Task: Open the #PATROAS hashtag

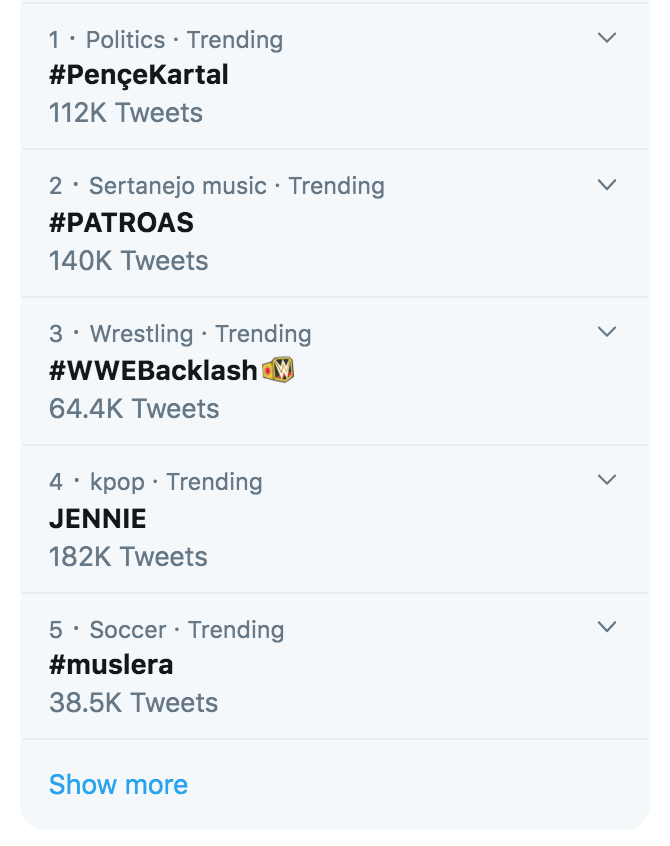Action: (121, 223)
